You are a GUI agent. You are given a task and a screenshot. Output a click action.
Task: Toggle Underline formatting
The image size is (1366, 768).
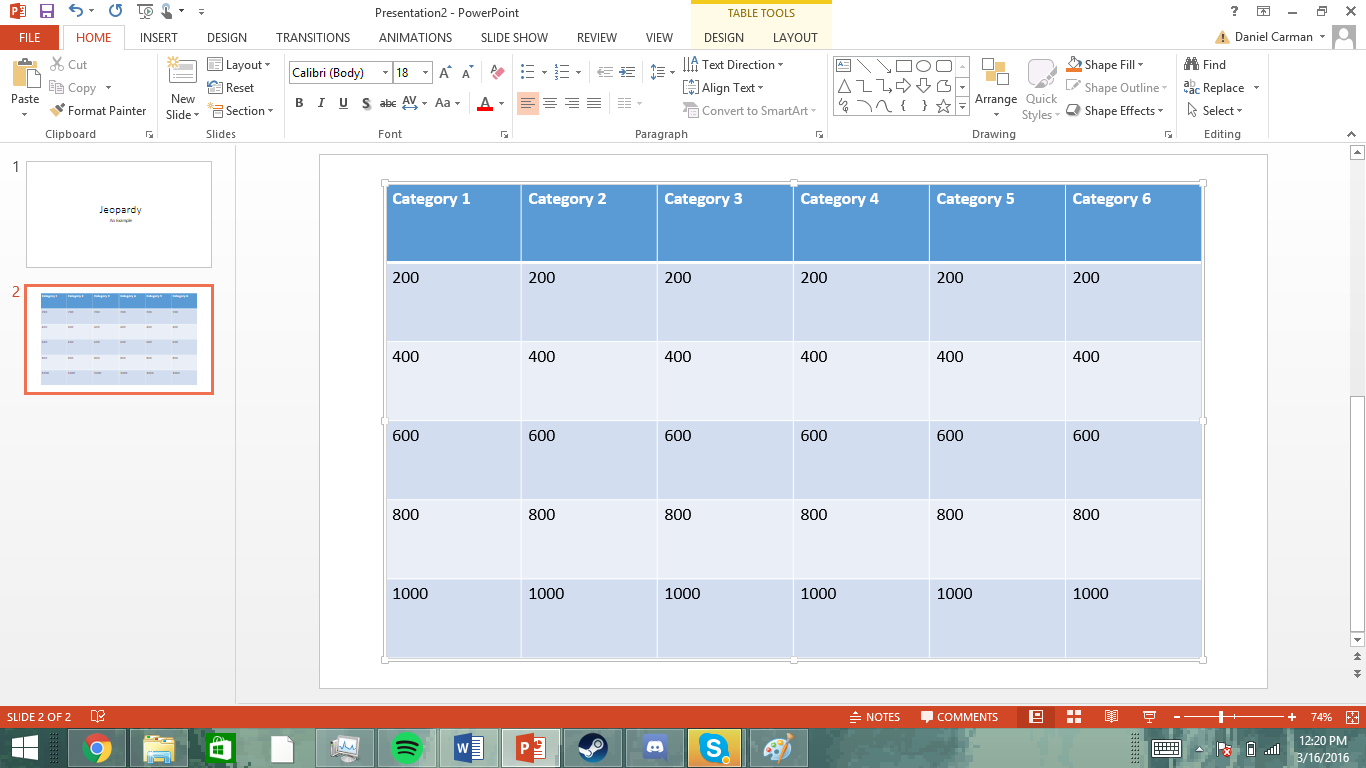pyautogui.click(x=343, y=103)
